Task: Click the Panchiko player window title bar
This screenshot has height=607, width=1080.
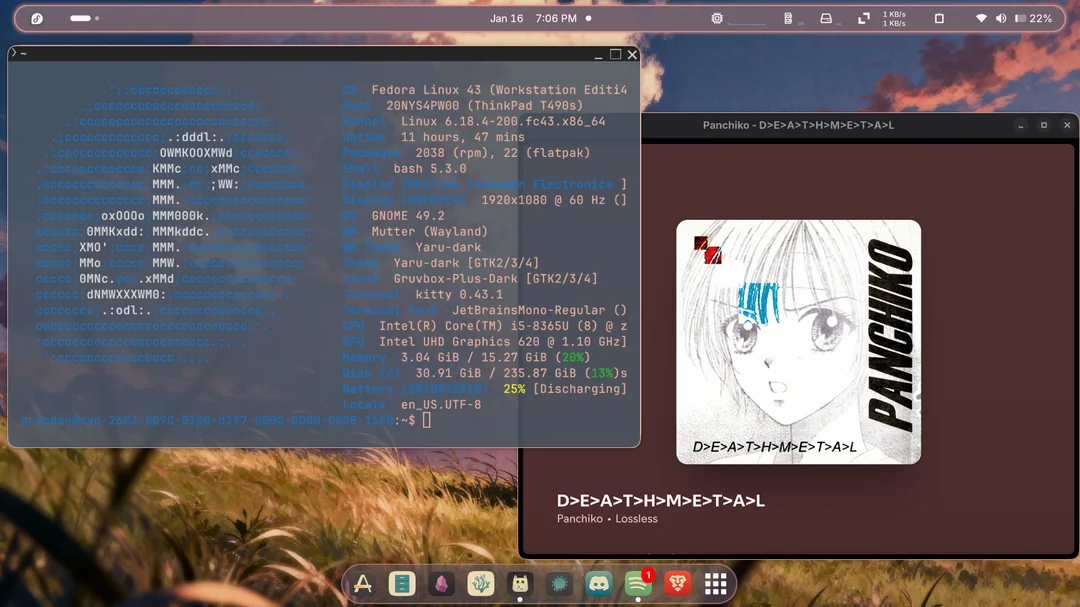Action: pyautogui.click(x=798, y=125)
